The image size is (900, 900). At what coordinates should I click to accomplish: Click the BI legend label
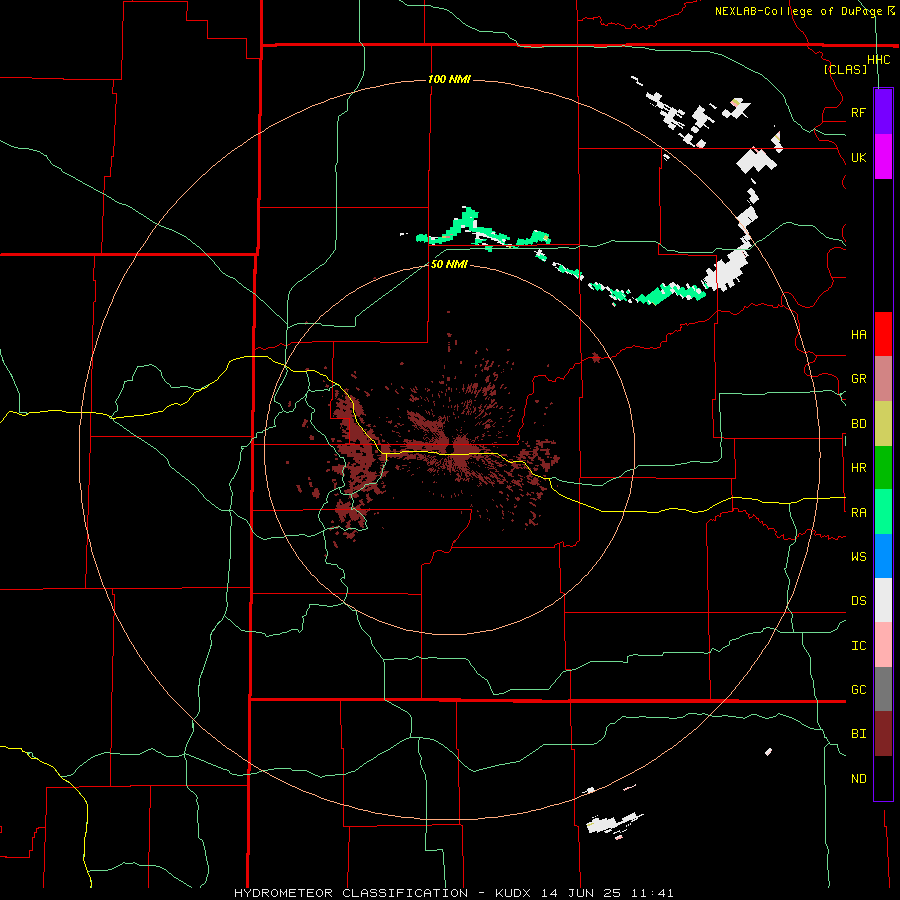coord(858,734)
